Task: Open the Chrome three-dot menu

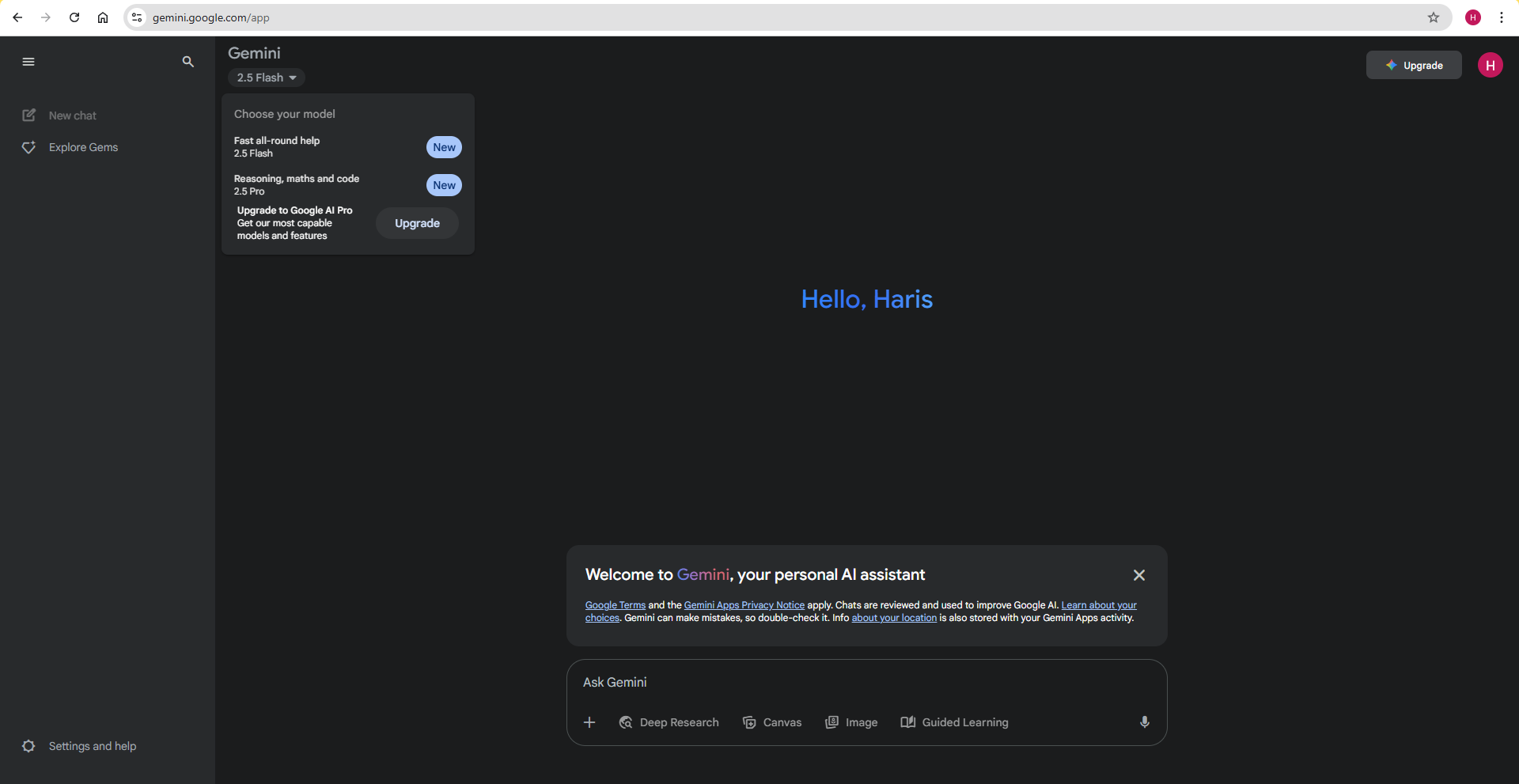Action: [x=1502, y=17]
